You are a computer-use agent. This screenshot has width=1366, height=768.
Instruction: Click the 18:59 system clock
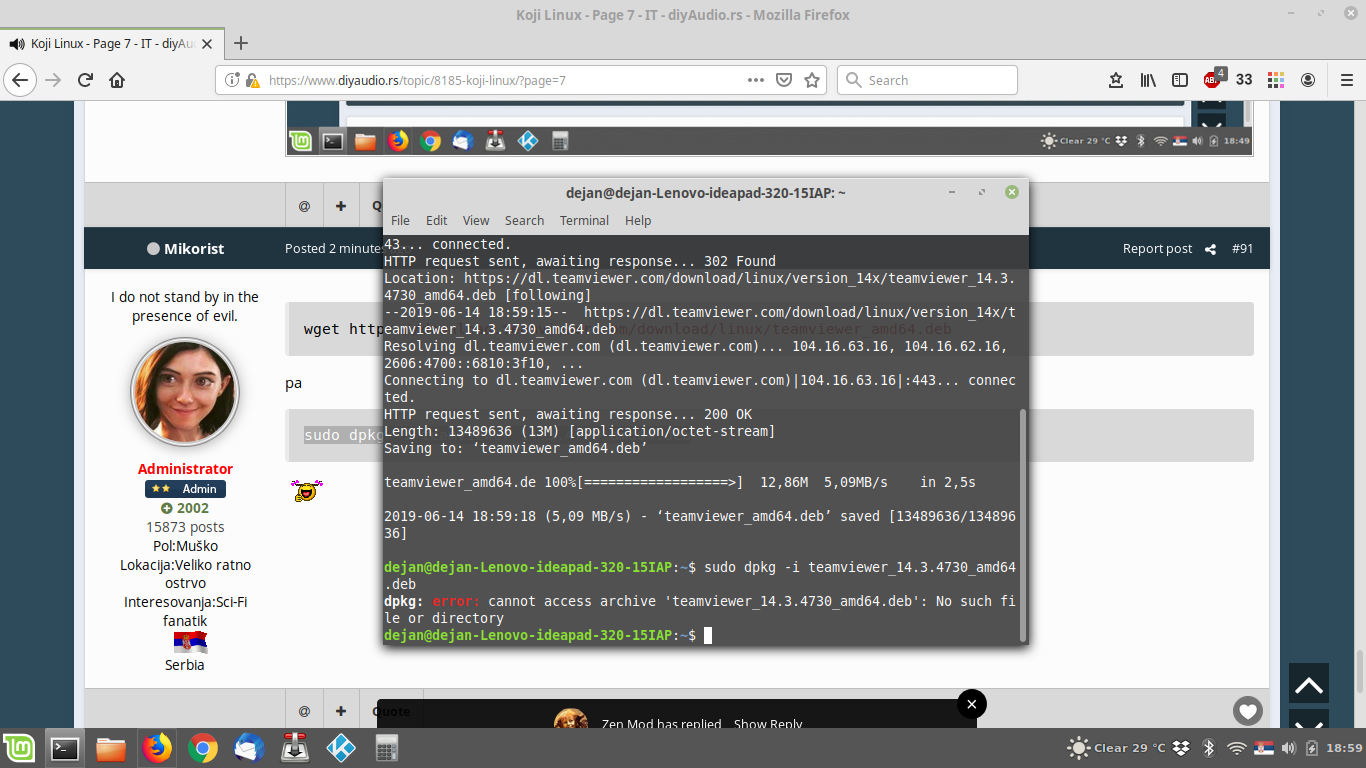[x=1344, y=748]
